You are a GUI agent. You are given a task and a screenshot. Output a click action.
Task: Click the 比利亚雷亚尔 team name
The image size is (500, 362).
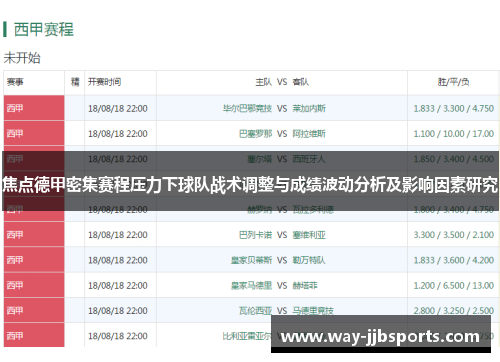click(x=247, y=336)
